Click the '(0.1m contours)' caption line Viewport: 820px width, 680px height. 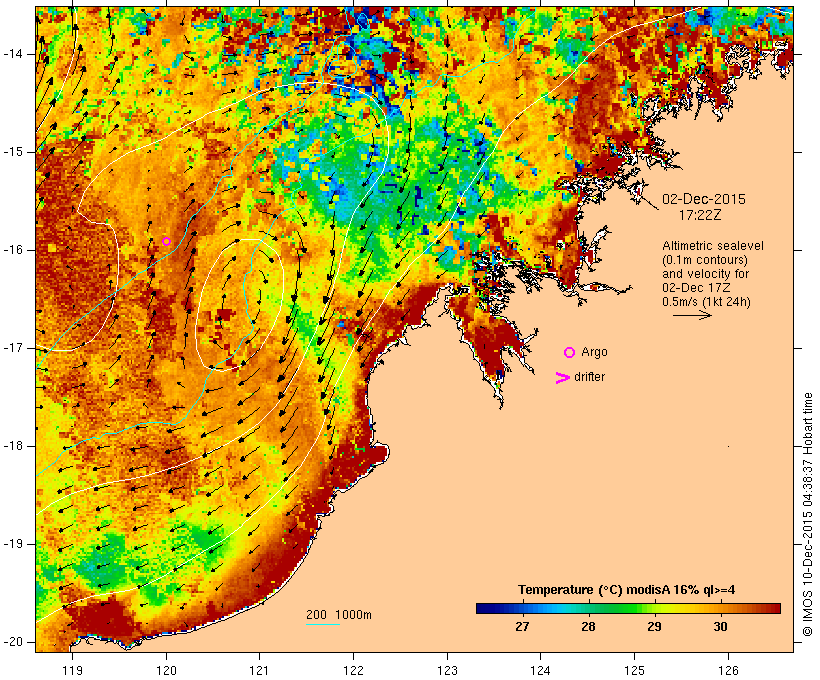coord(705,260)
